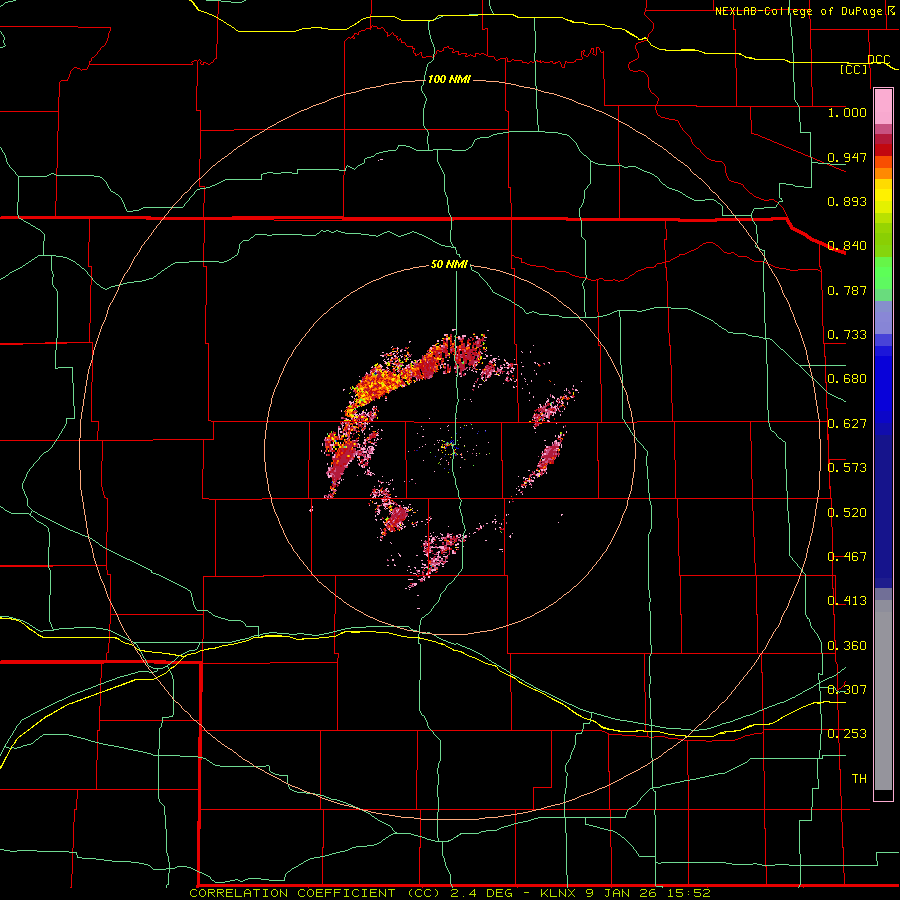Screen dimensions: 900x900
Task: Select the 0.253 scale value
Action: [847, 734]
